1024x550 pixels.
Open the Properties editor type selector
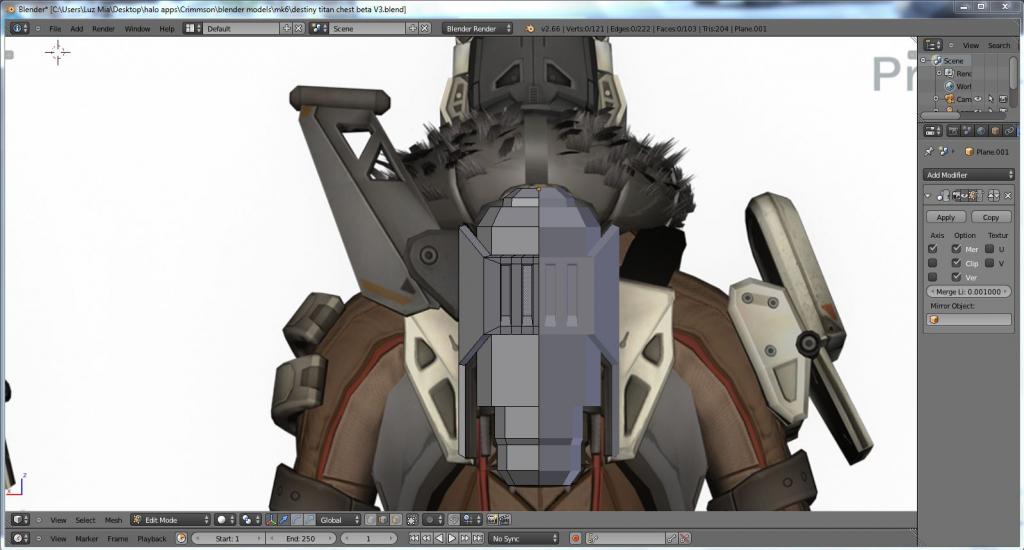pyautogui.click(x=933, y=131)
